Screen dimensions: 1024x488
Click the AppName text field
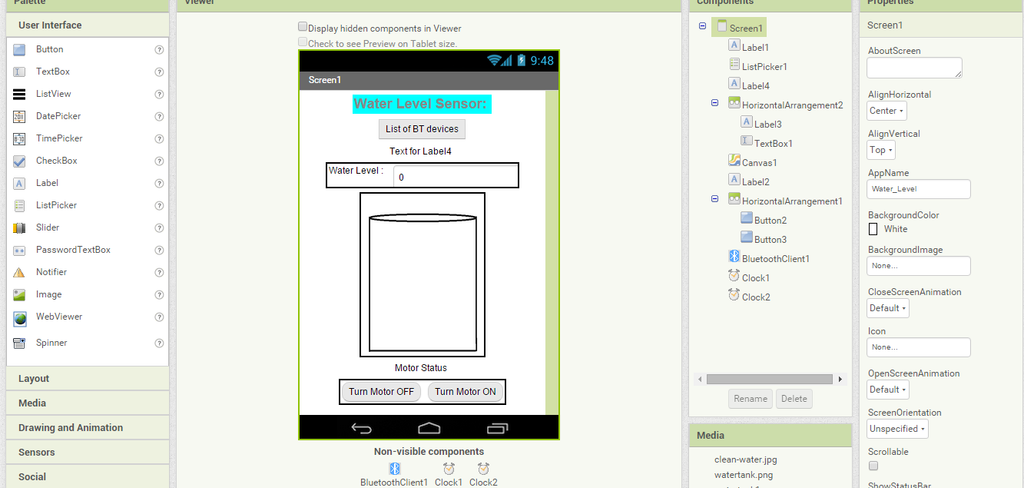pos(919,189)
